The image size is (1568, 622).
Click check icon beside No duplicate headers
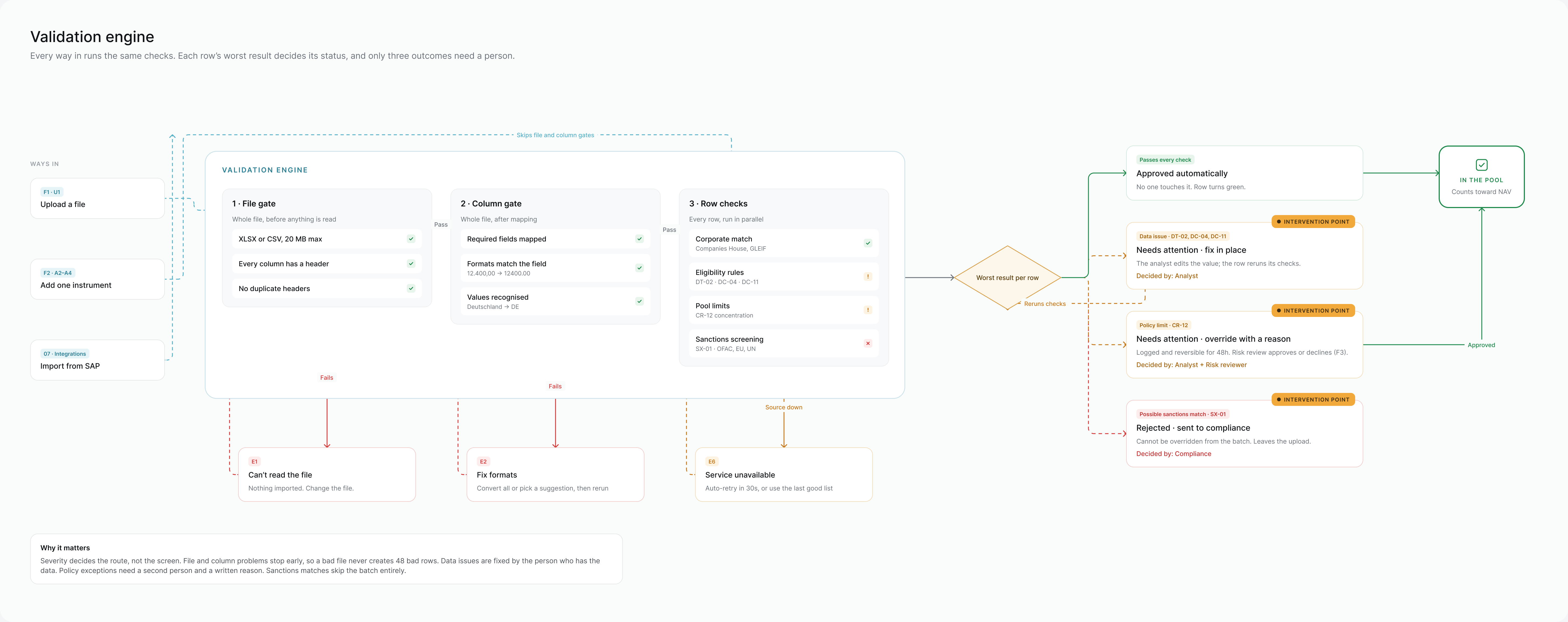[411, 288]
